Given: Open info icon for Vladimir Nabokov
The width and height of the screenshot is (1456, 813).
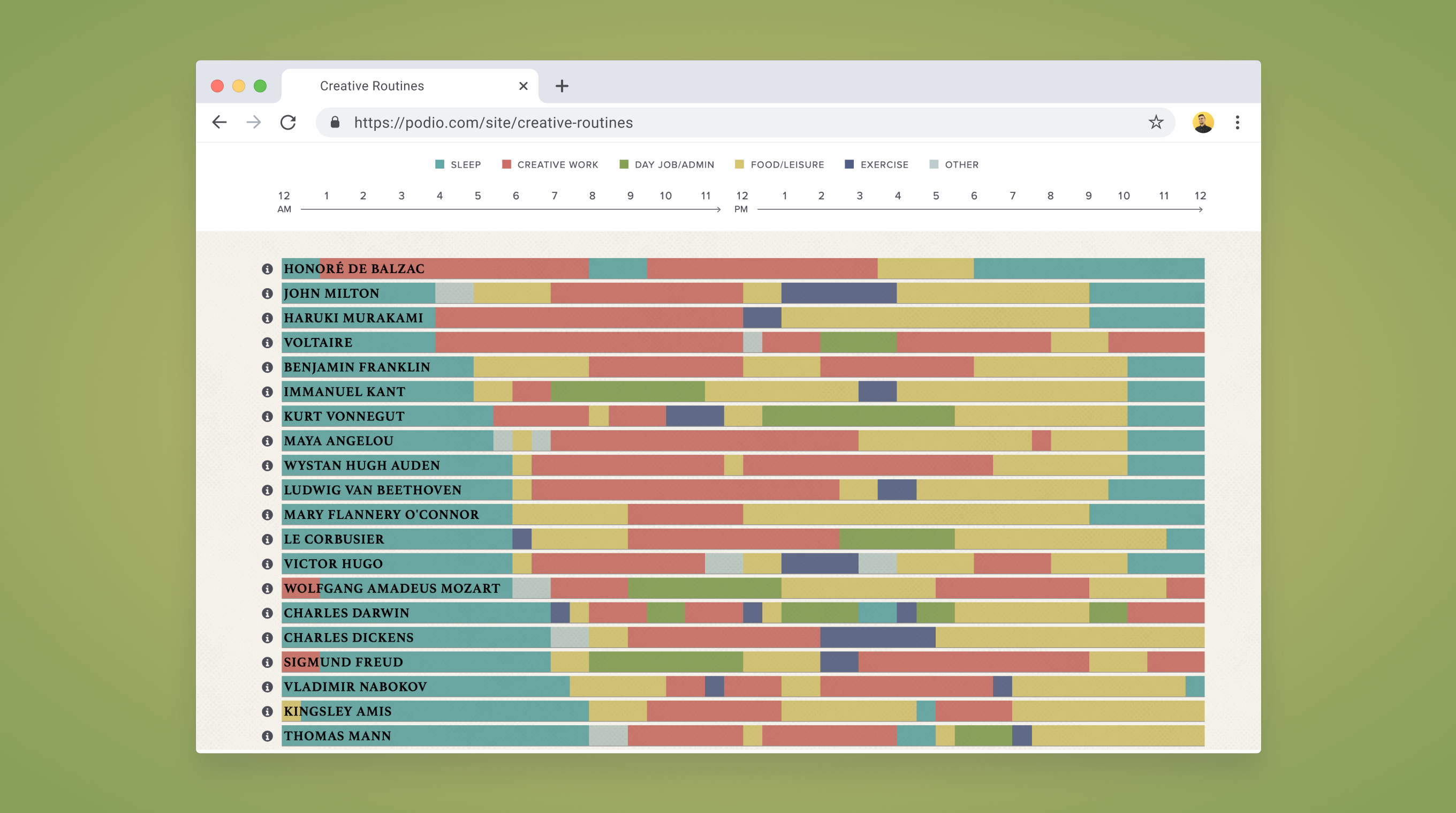Looking at the screenshot, I should 267,687.
